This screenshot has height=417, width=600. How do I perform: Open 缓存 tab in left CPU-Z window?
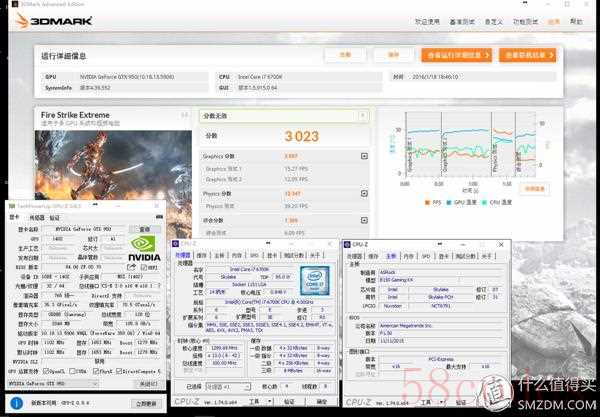click(x=201, y=255)
